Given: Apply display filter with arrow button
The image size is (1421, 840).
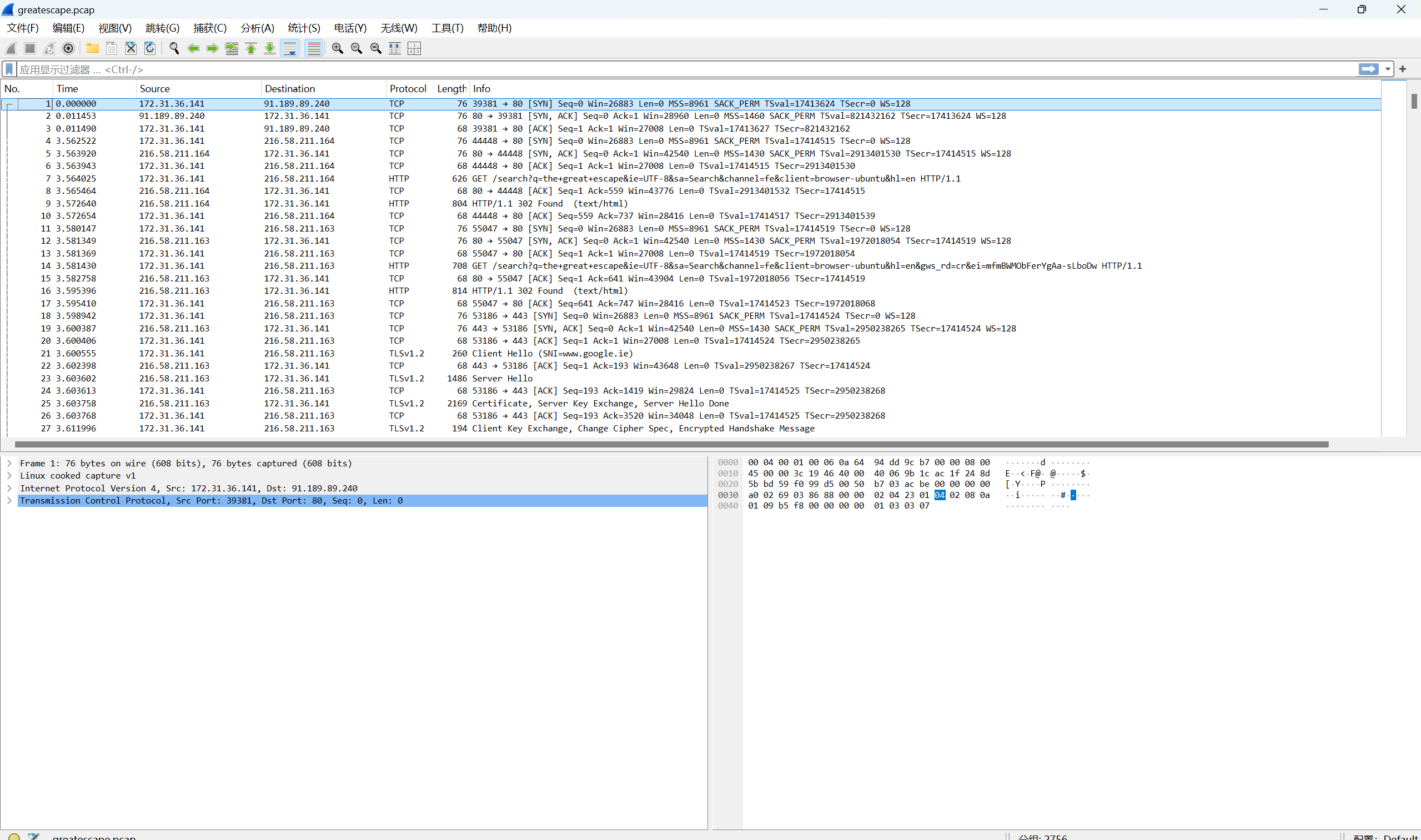Looking at the screenshot, I should [x=1368, y=69].
